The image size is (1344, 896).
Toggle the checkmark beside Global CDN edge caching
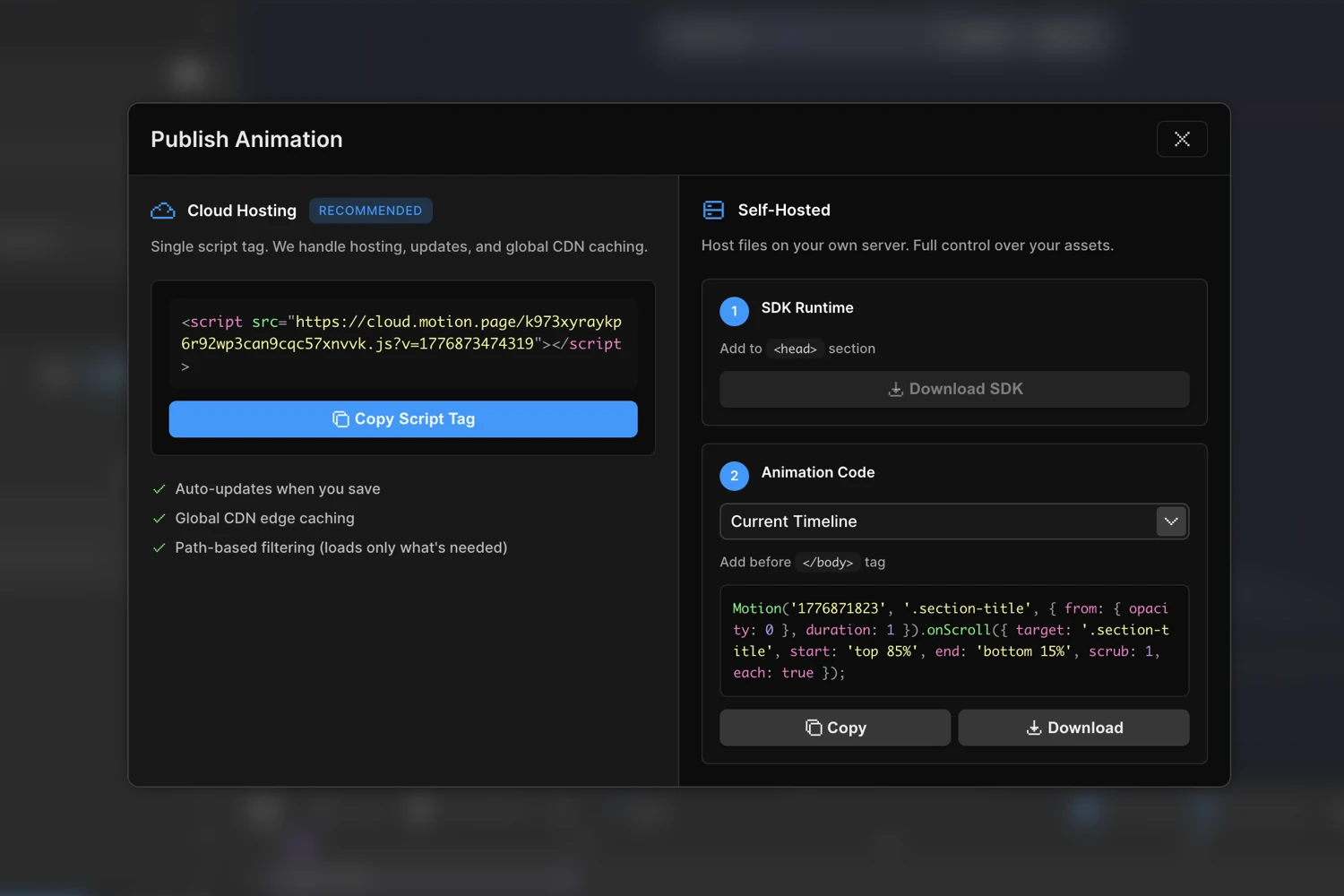[x=159, y=518]
